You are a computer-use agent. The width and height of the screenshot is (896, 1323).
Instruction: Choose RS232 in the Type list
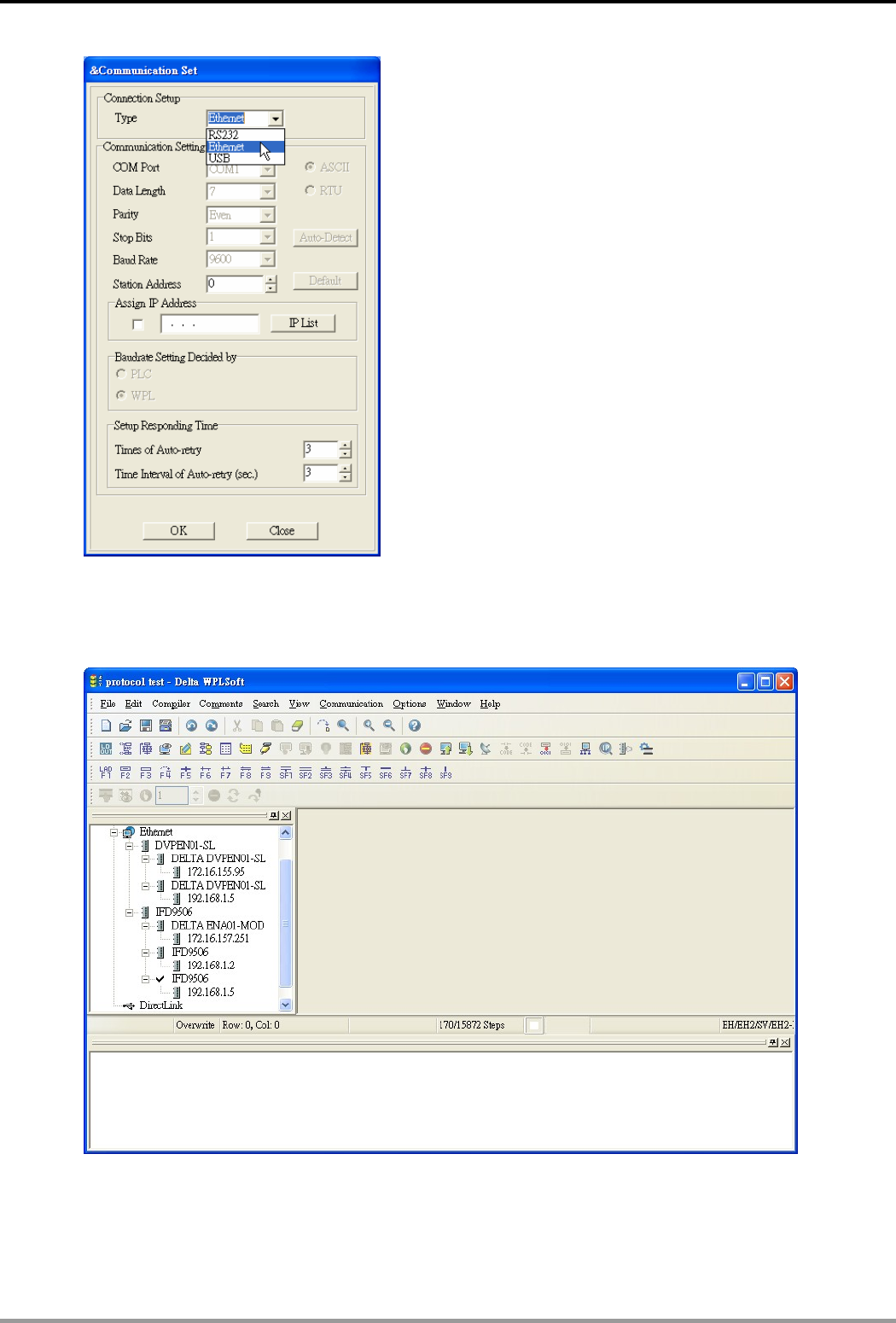245,135
